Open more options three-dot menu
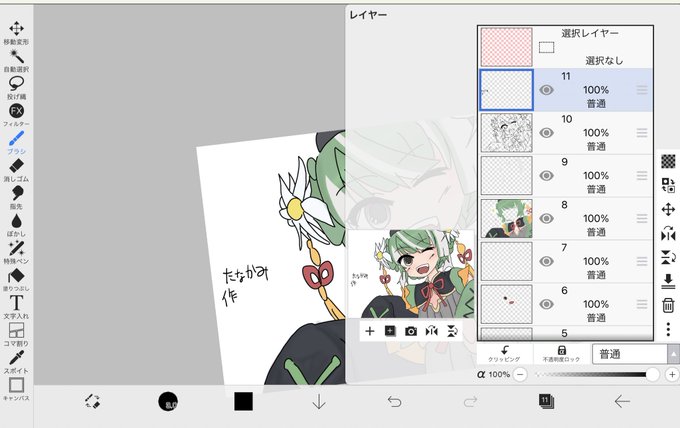 (x=668, y=330)
